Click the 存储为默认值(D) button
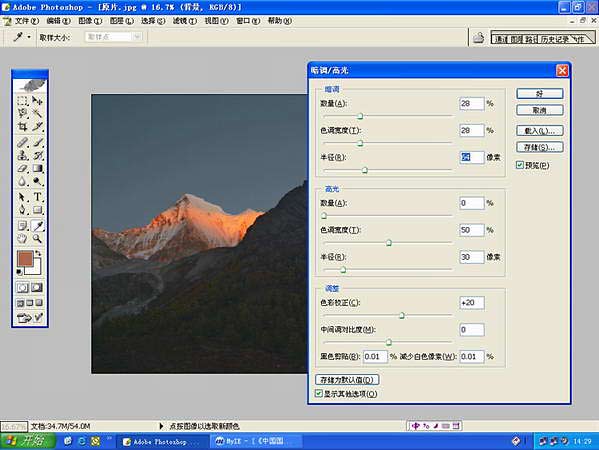This screenshot has height=450, width=599. [347, 380]
